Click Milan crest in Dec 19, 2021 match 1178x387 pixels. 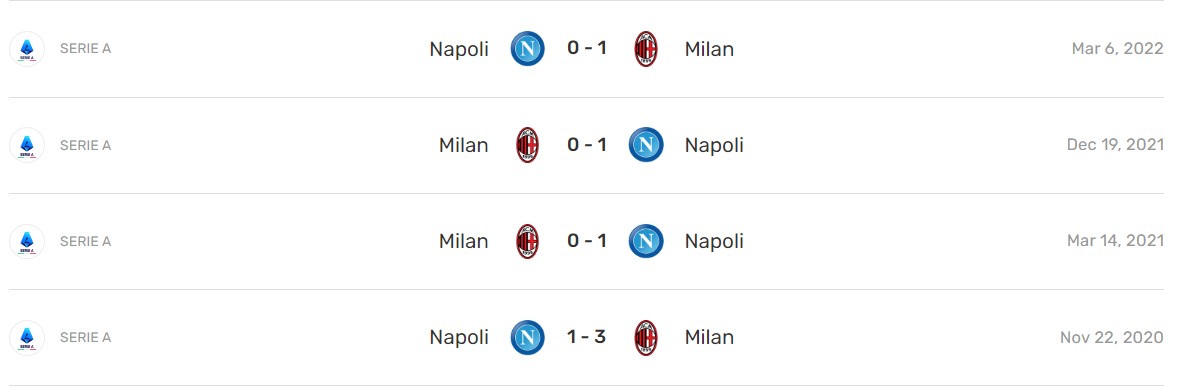(527, 145)
